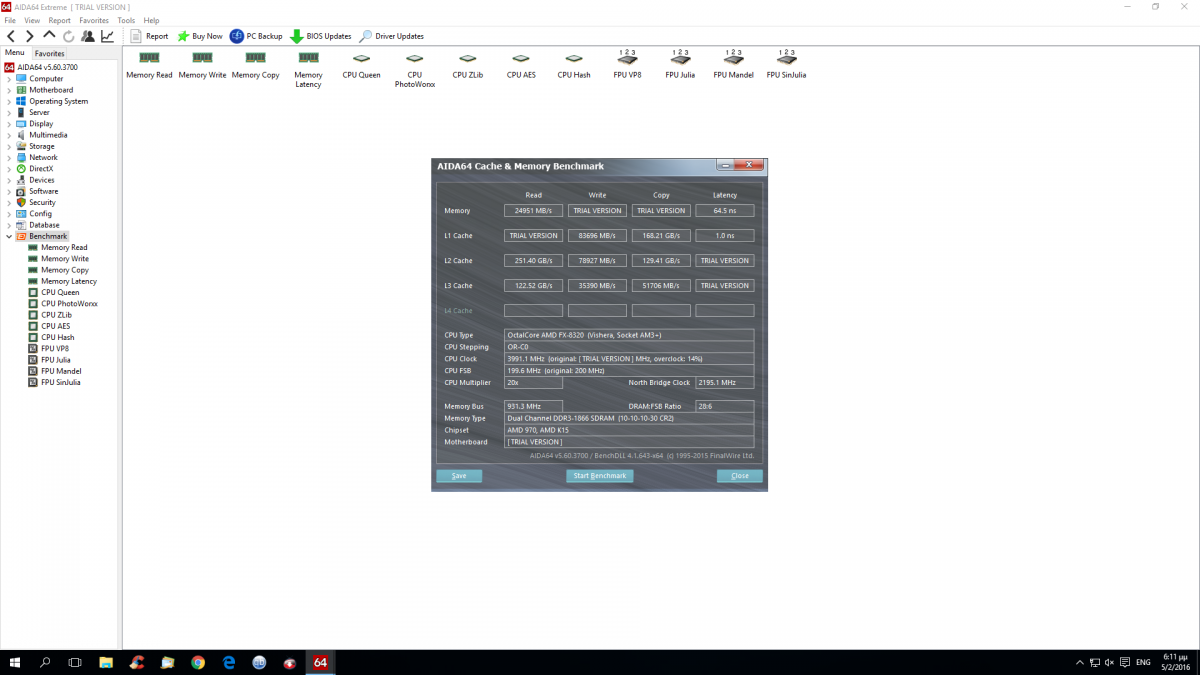Select Memory Latency under Benchmark in the tree

pos(69,281)
